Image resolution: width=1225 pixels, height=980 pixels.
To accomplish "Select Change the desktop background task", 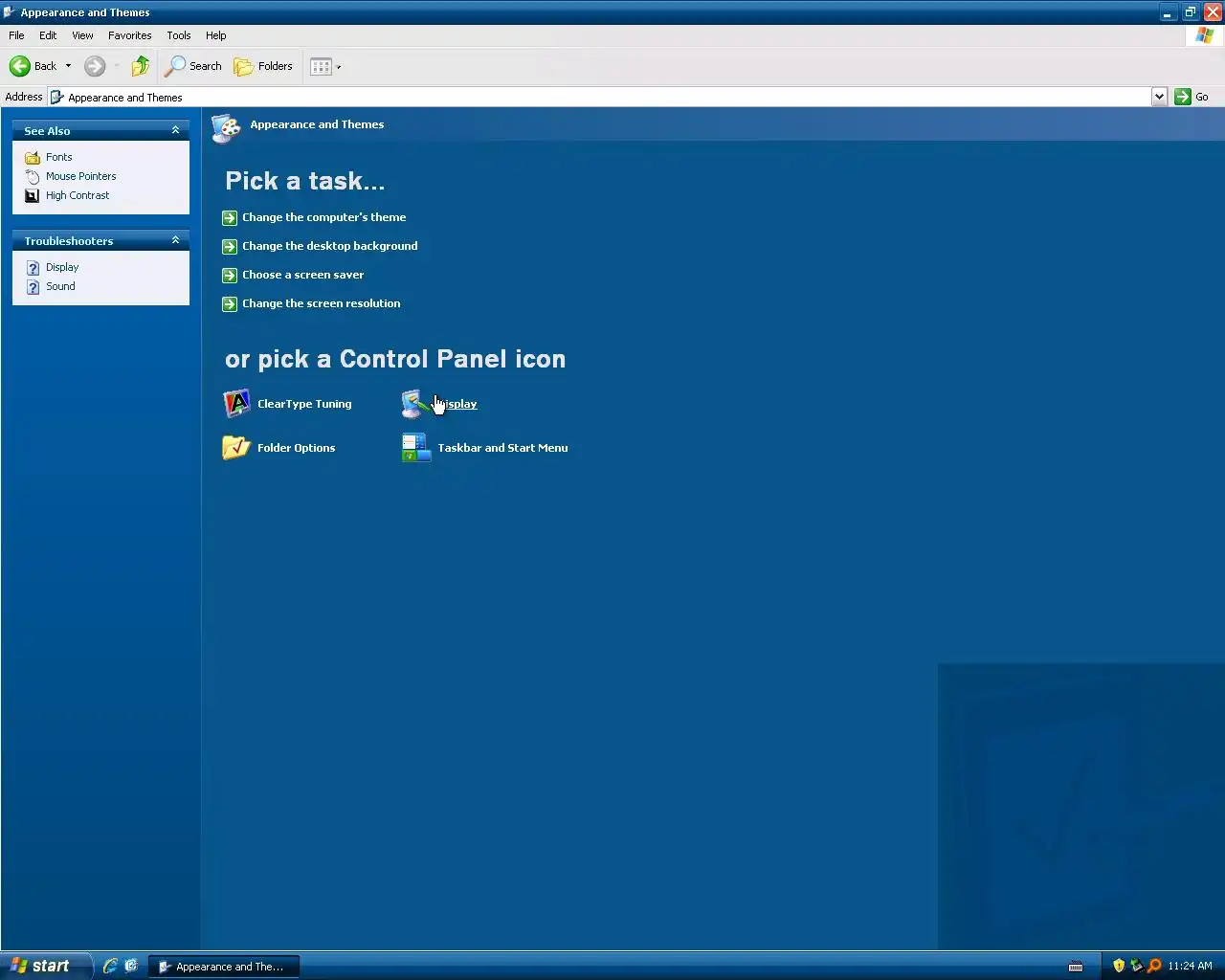I will click(329, 246).
